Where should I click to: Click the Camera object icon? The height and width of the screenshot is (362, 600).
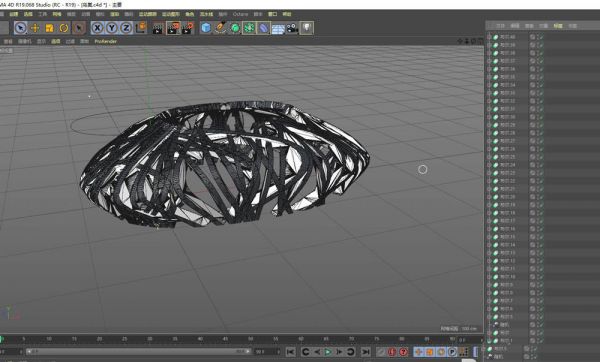[292, 28]
